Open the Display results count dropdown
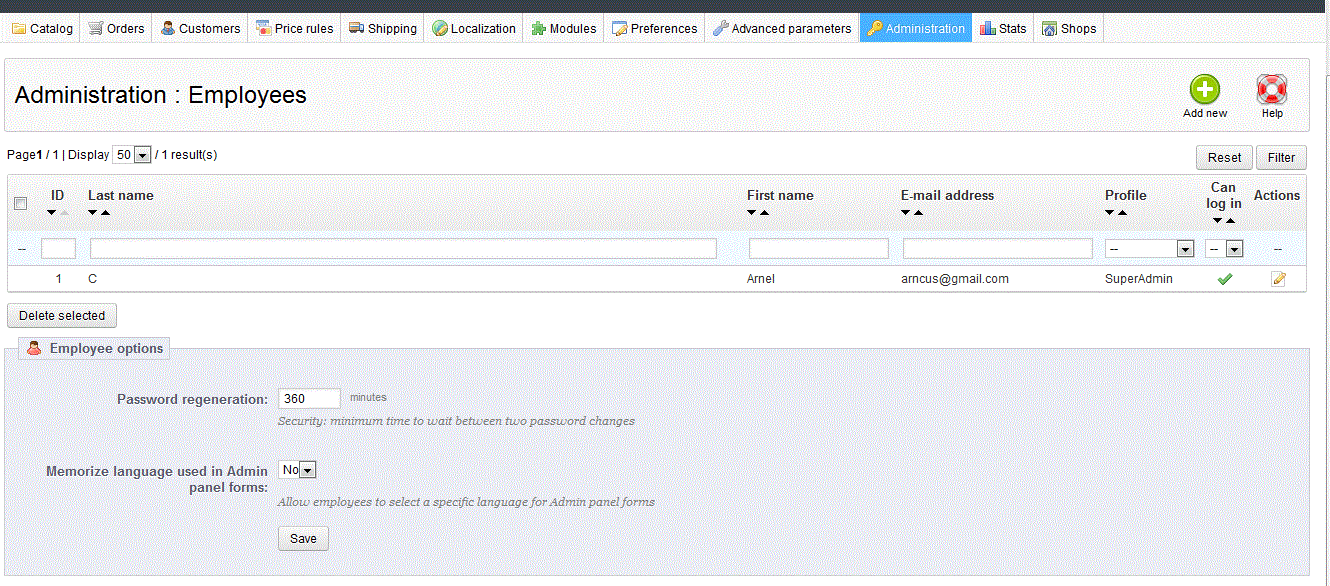Viewport: 1330px width, 586px height. [132, 155]
